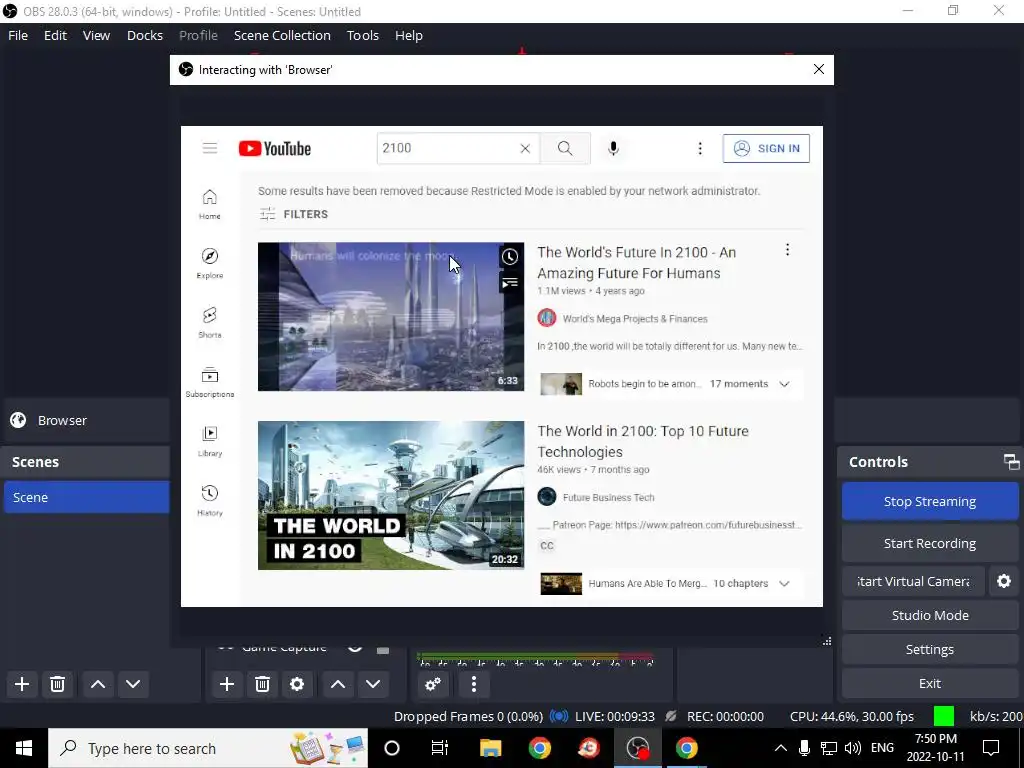Screen dimensions: 1024x768
Task: Remove selected scene with trash icon
Action: pos(57,684)
